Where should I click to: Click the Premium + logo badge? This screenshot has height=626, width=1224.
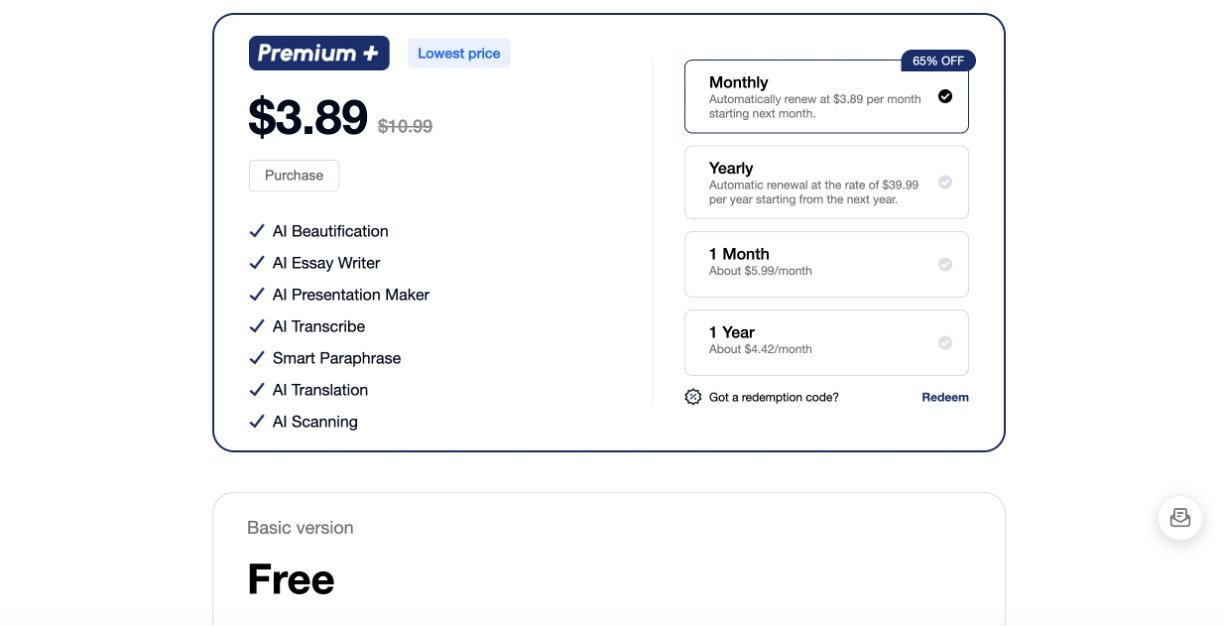click(x=319, y=53)
